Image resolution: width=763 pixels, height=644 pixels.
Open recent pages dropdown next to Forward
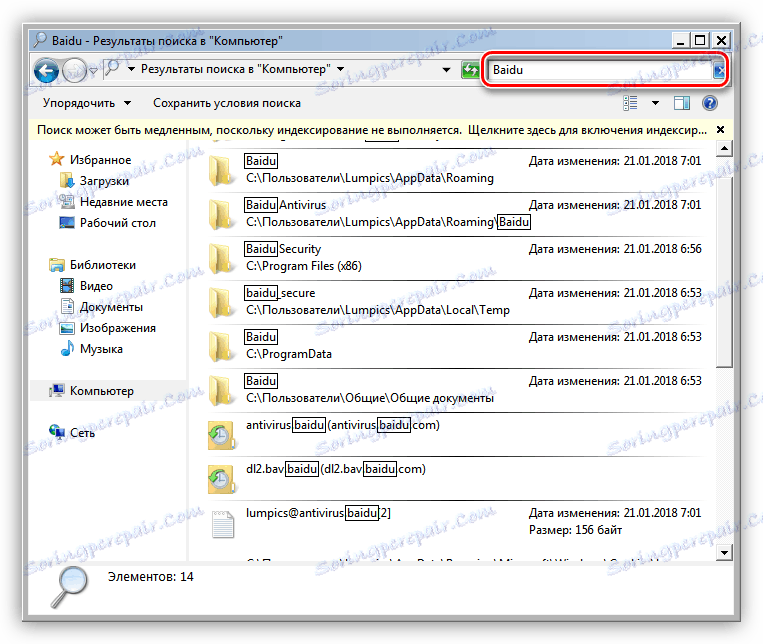93,71
